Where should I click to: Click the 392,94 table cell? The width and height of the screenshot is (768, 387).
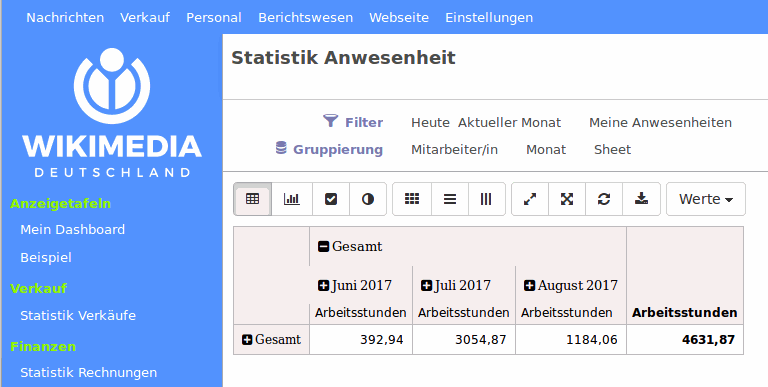pyautogui.click(x=361, y=339)
